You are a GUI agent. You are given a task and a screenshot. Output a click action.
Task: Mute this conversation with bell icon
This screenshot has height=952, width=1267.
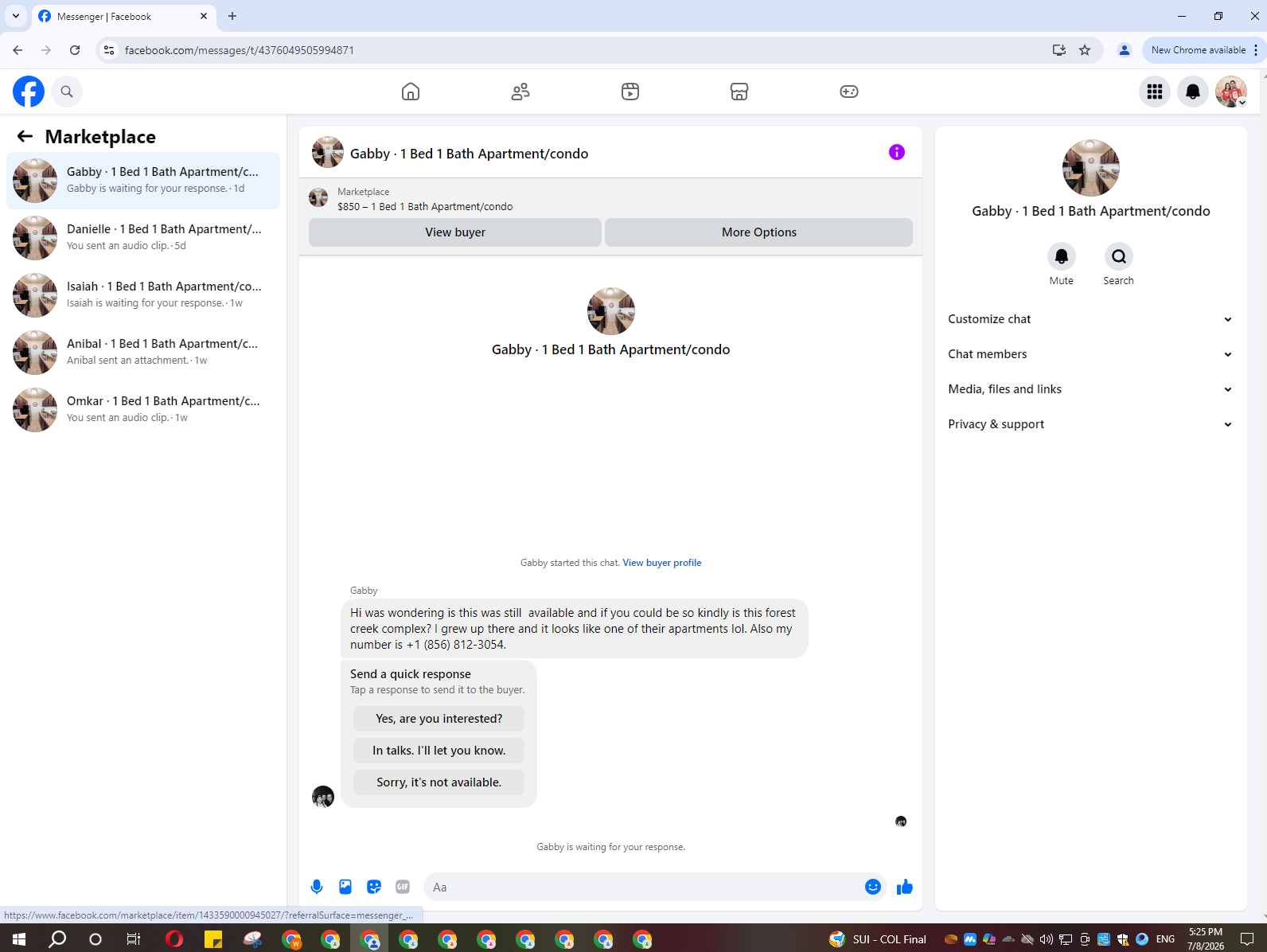point(1062,256)
